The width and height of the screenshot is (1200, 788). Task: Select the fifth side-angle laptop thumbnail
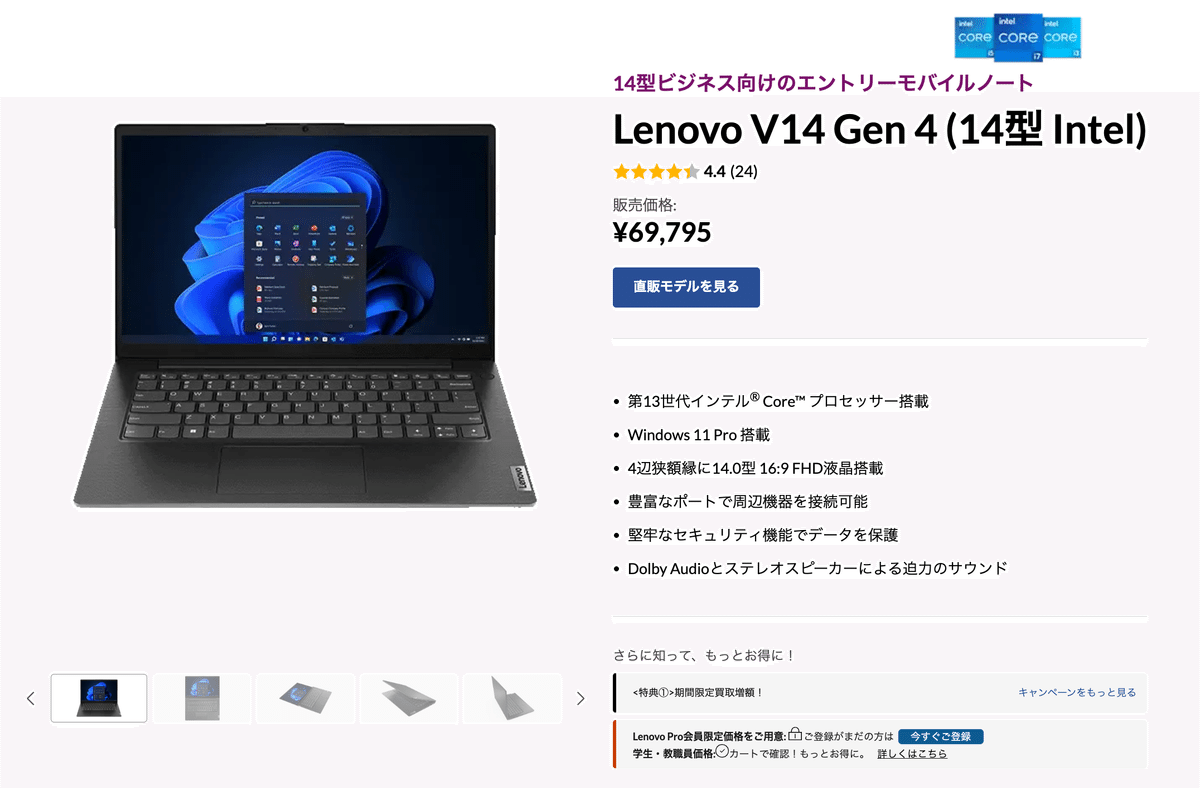click(512, 698)
